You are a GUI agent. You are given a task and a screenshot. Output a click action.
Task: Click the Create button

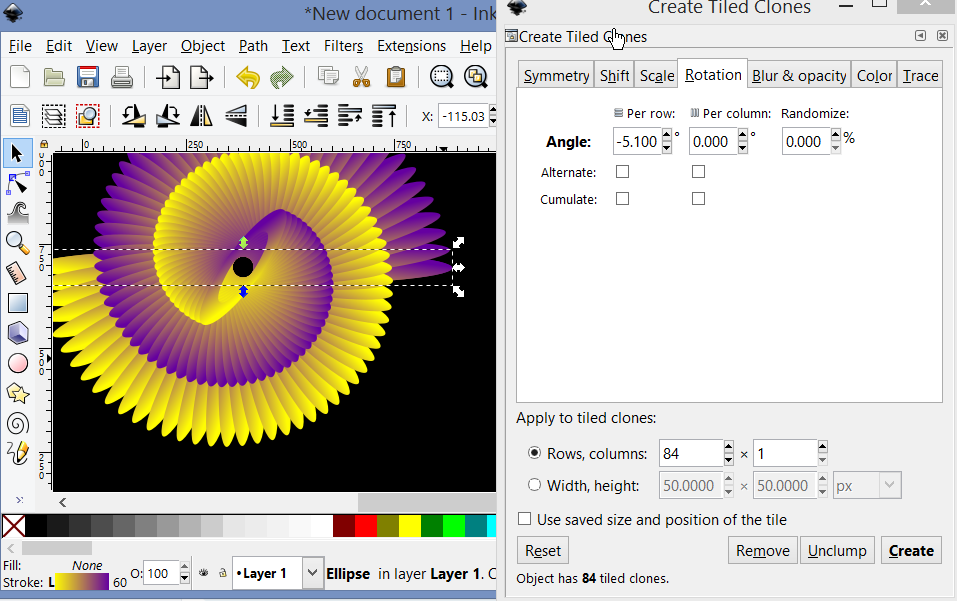point(910,550)
